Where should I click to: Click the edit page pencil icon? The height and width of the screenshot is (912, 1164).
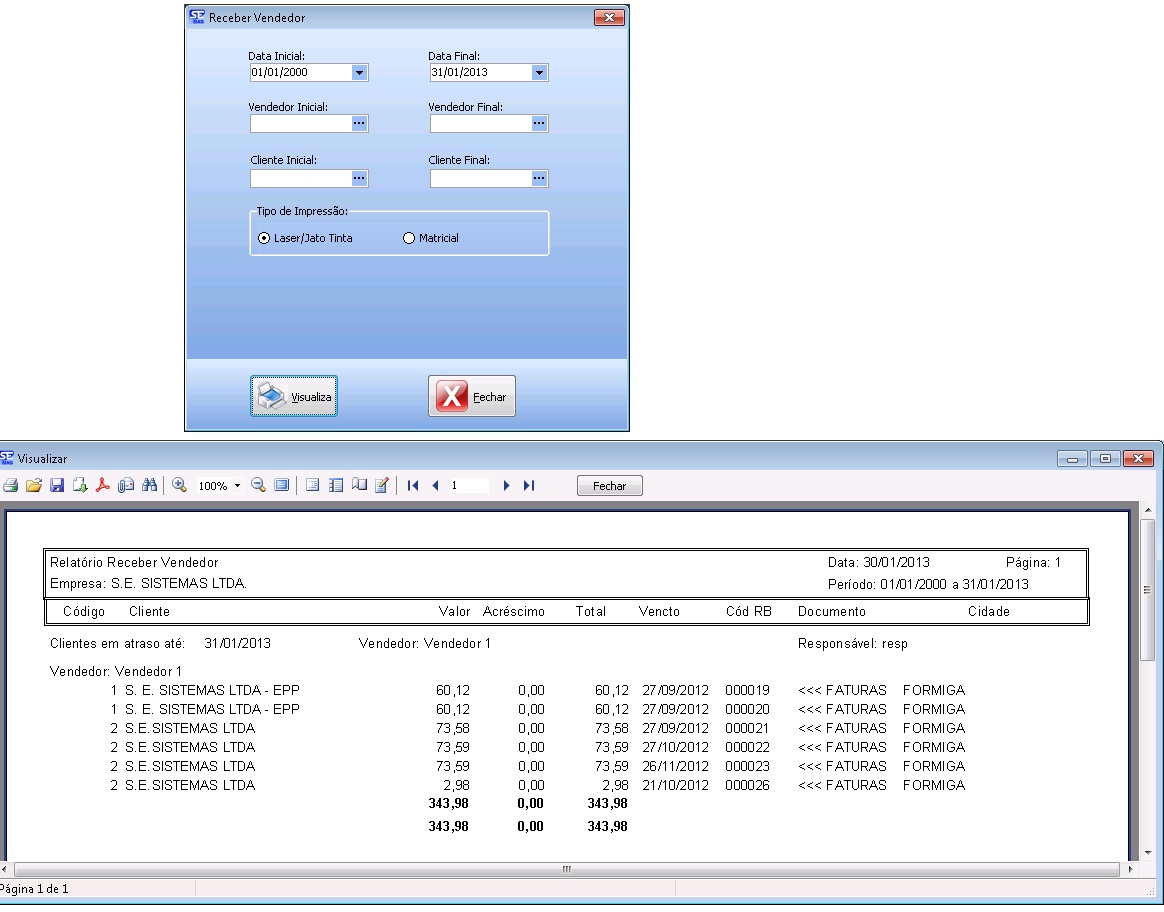[x=381, y=485]
